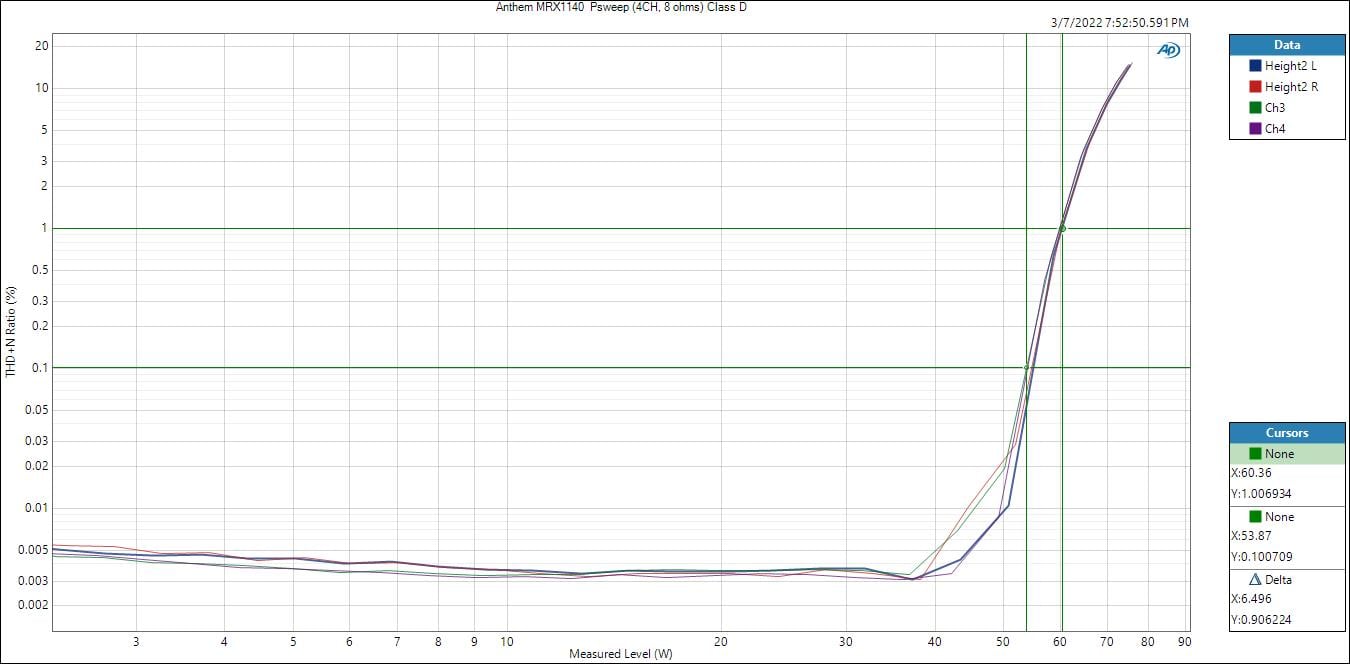The width and height of the screenshot is (1350, 664).
Task: Select the Data legend header
Action: [x=1286, y=45]
